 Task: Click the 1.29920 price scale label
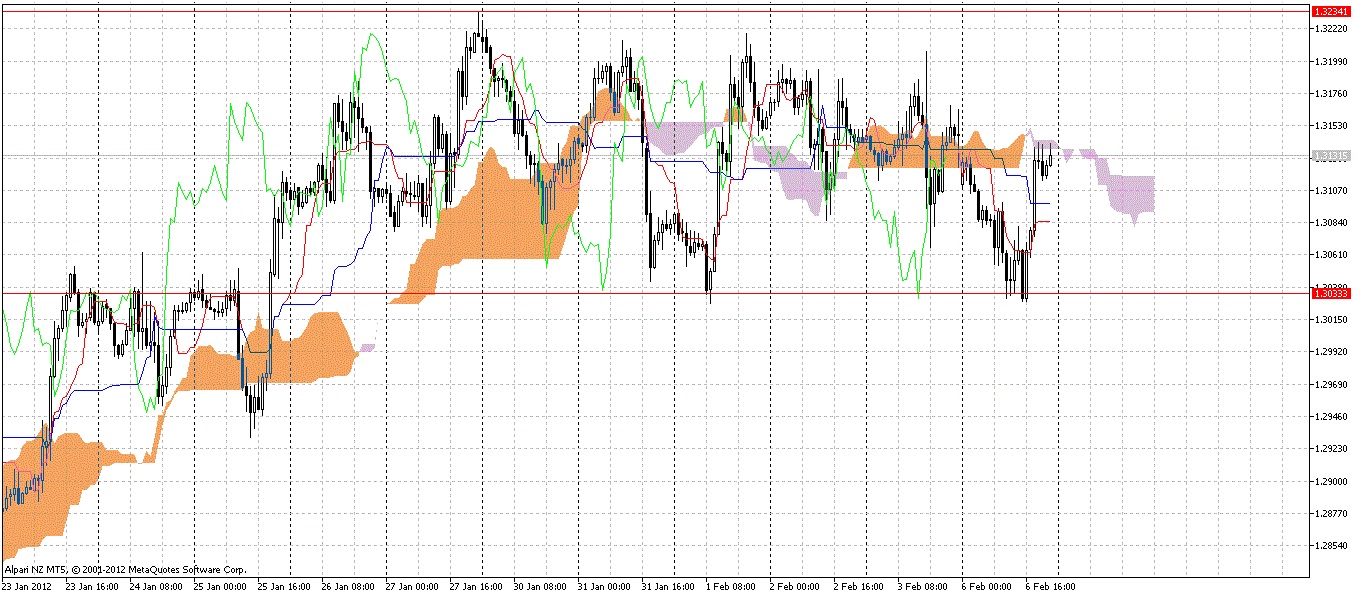pyautogui.click(x=1331, y=352)
